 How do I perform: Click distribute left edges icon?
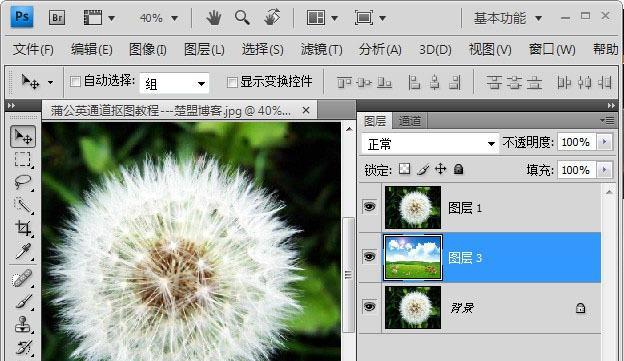pos(564,82)
